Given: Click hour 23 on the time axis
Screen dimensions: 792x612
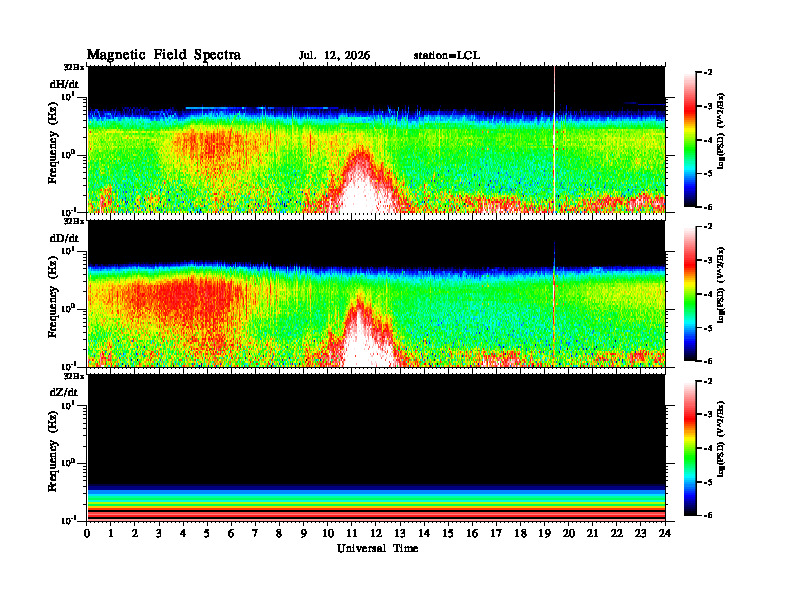Looking at the screenshot, I should click(641, 533).
